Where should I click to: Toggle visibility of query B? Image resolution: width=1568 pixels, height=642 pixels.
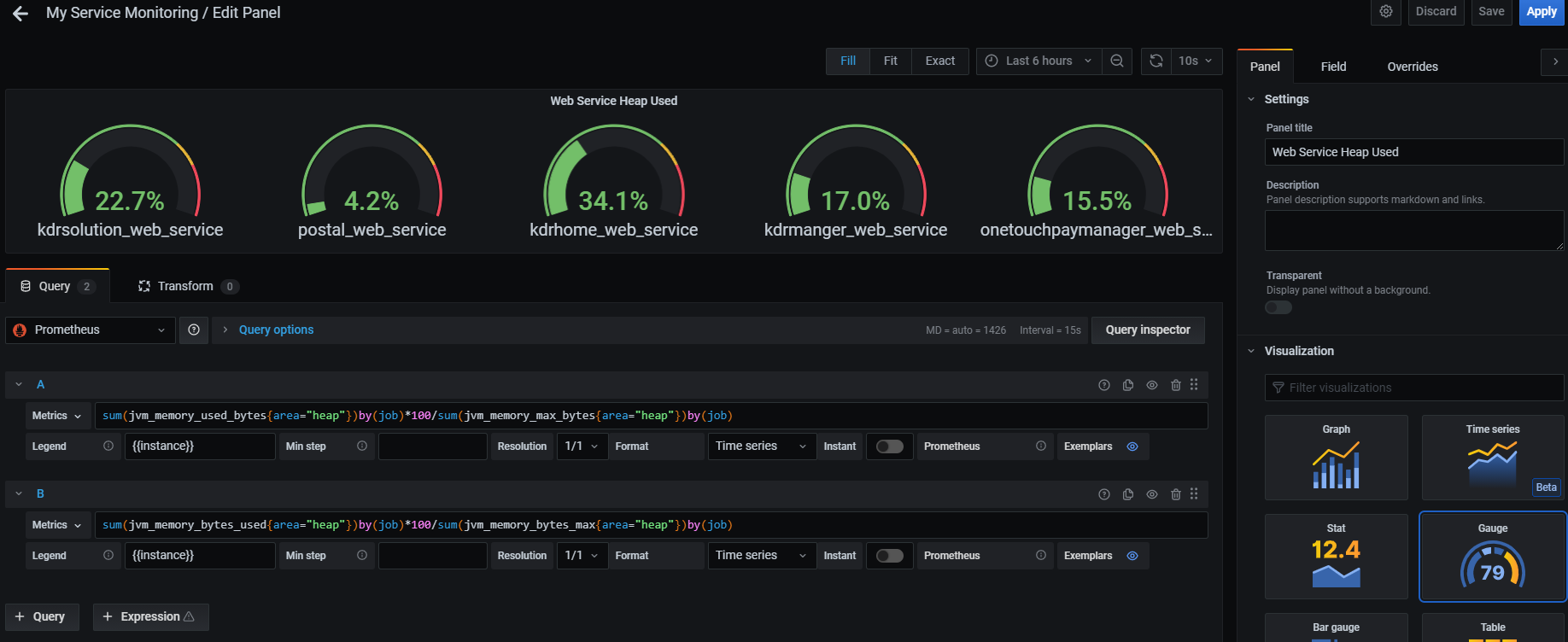[x=1152, y=494]
